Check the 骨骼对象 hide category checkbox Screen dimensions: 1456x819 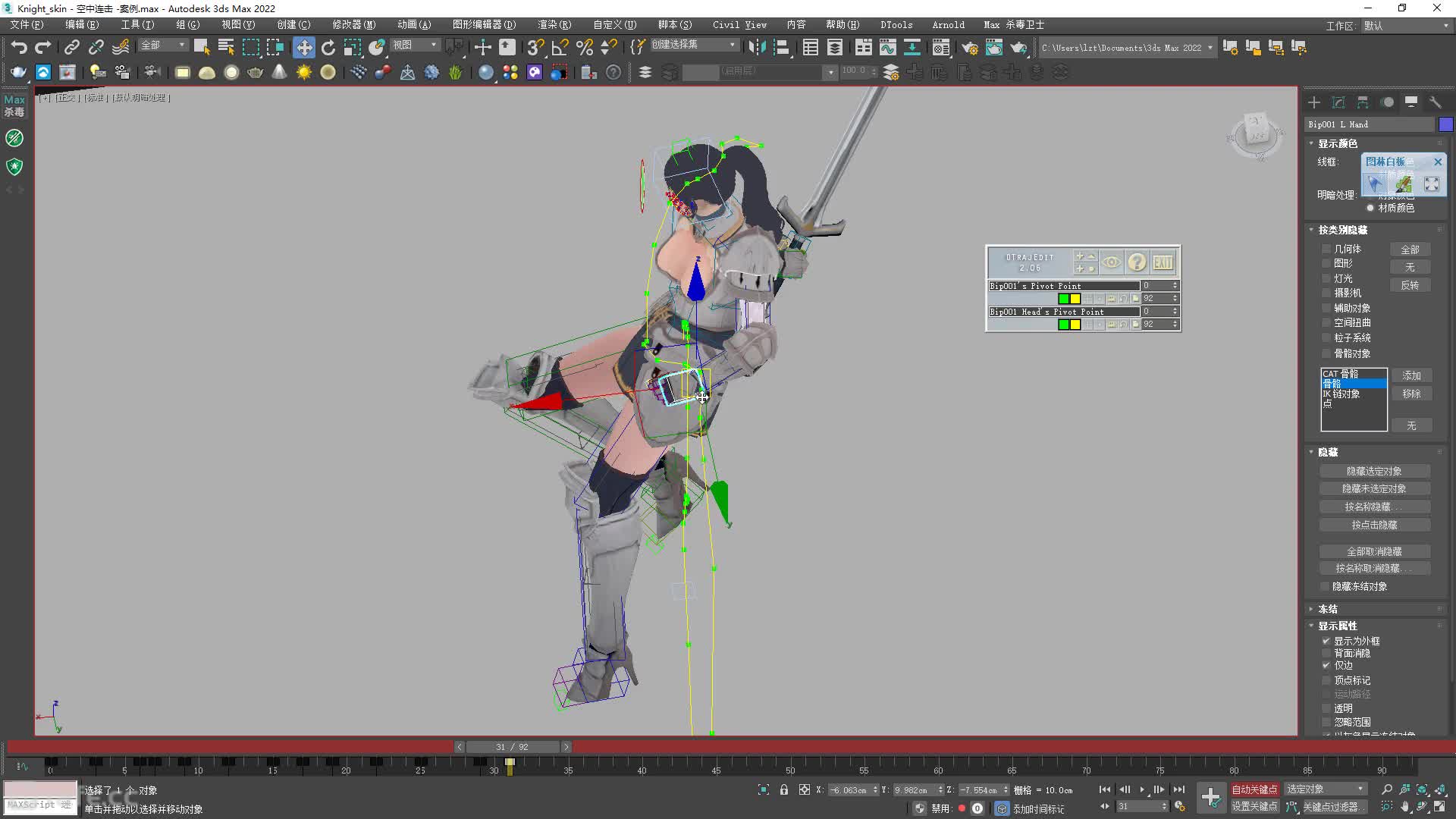click(1326, 353)
